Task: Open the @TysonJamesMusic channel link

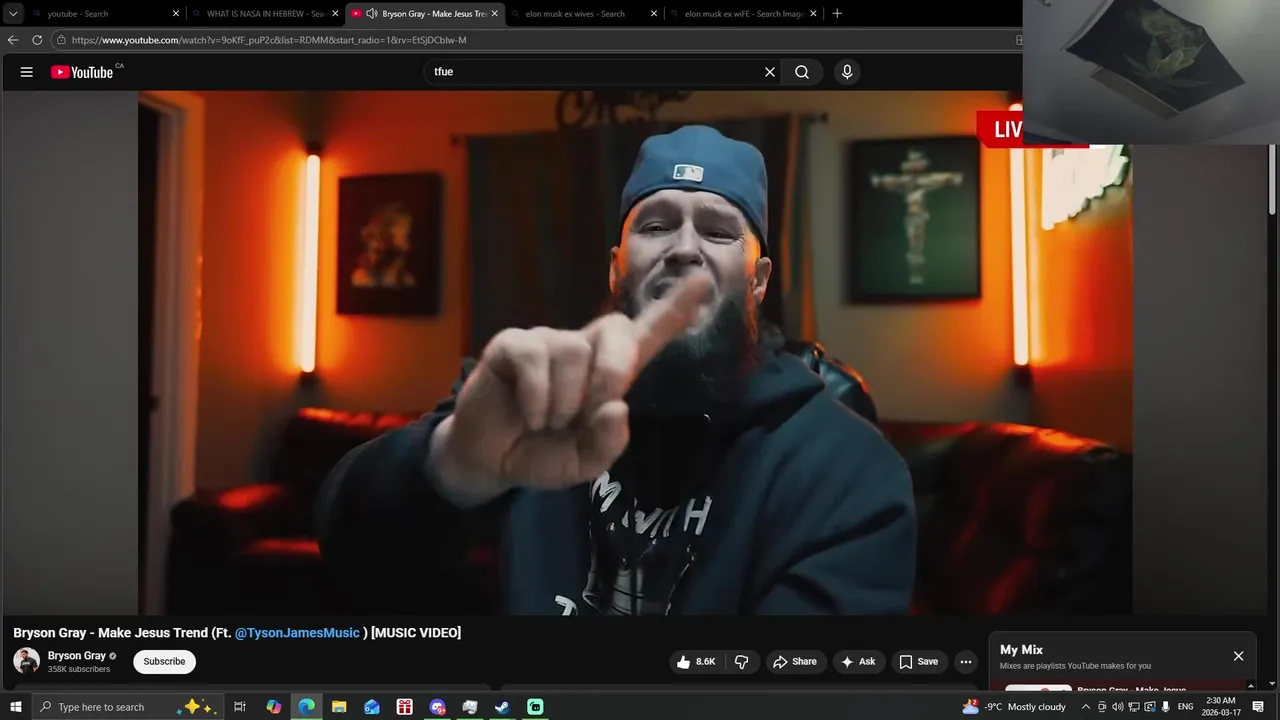Action: (x=297, y=633)
